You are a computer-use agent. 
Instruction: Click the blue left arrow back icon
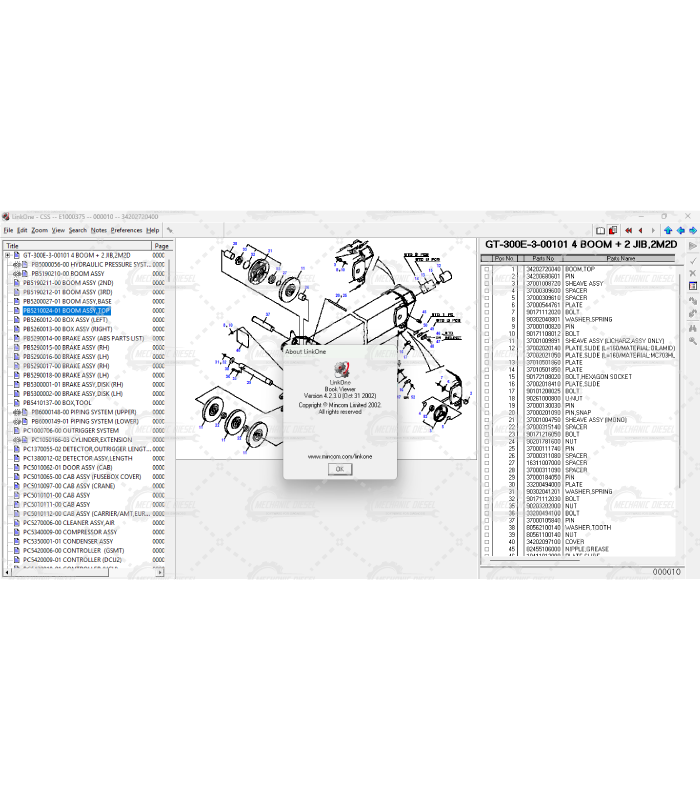click(x=679, y=230)
